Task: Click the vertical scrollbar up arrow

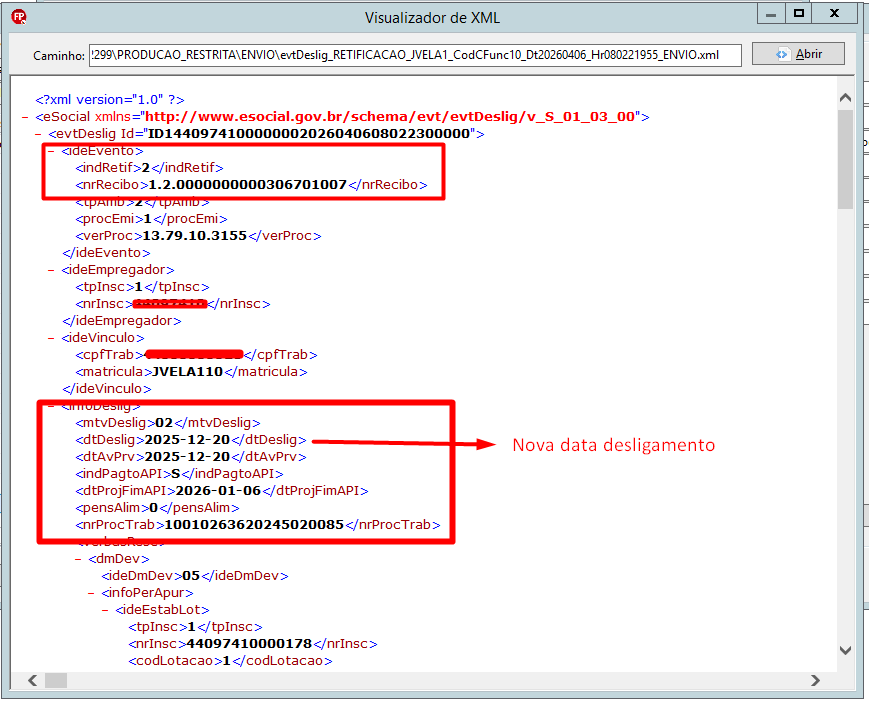Action: tap(845, 98)
